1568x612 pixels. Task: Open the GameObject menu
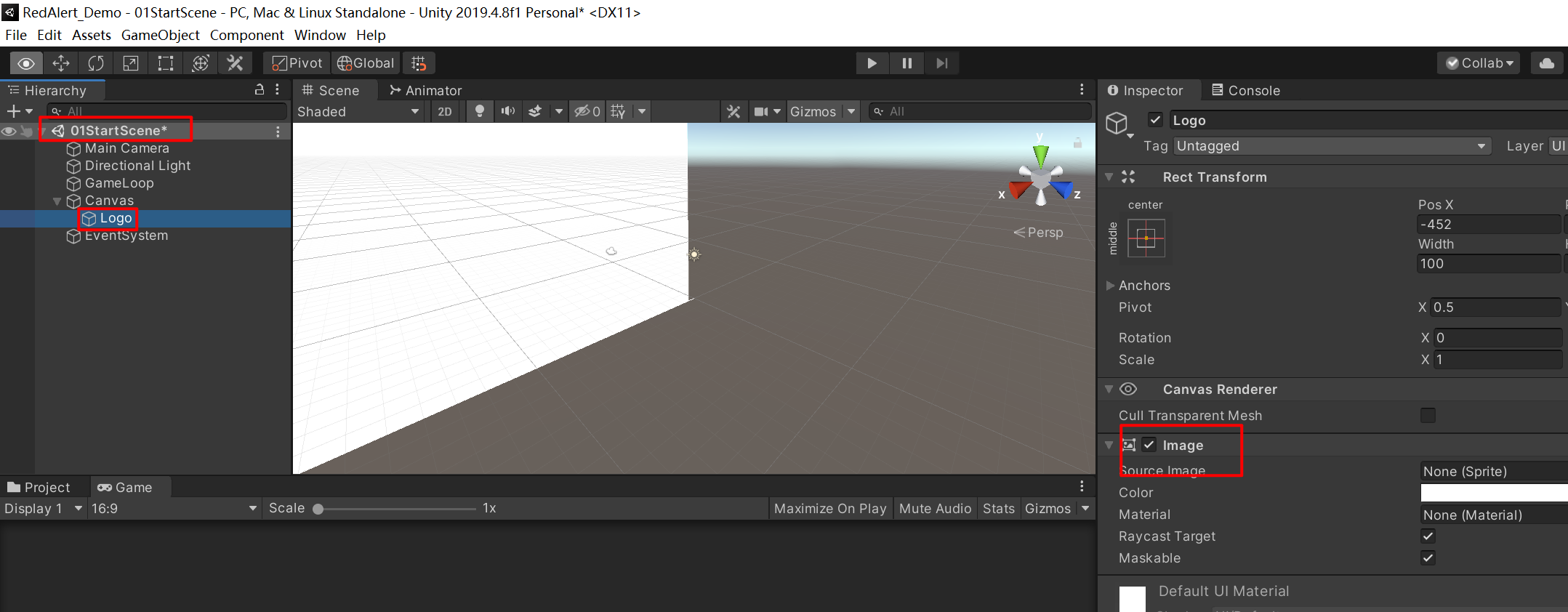click(x=160, y=35)
